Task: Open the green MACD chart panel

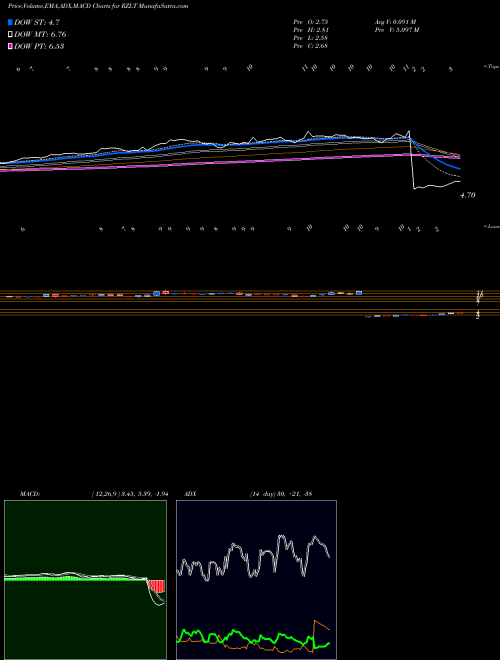Action: [x=85, y=580]
